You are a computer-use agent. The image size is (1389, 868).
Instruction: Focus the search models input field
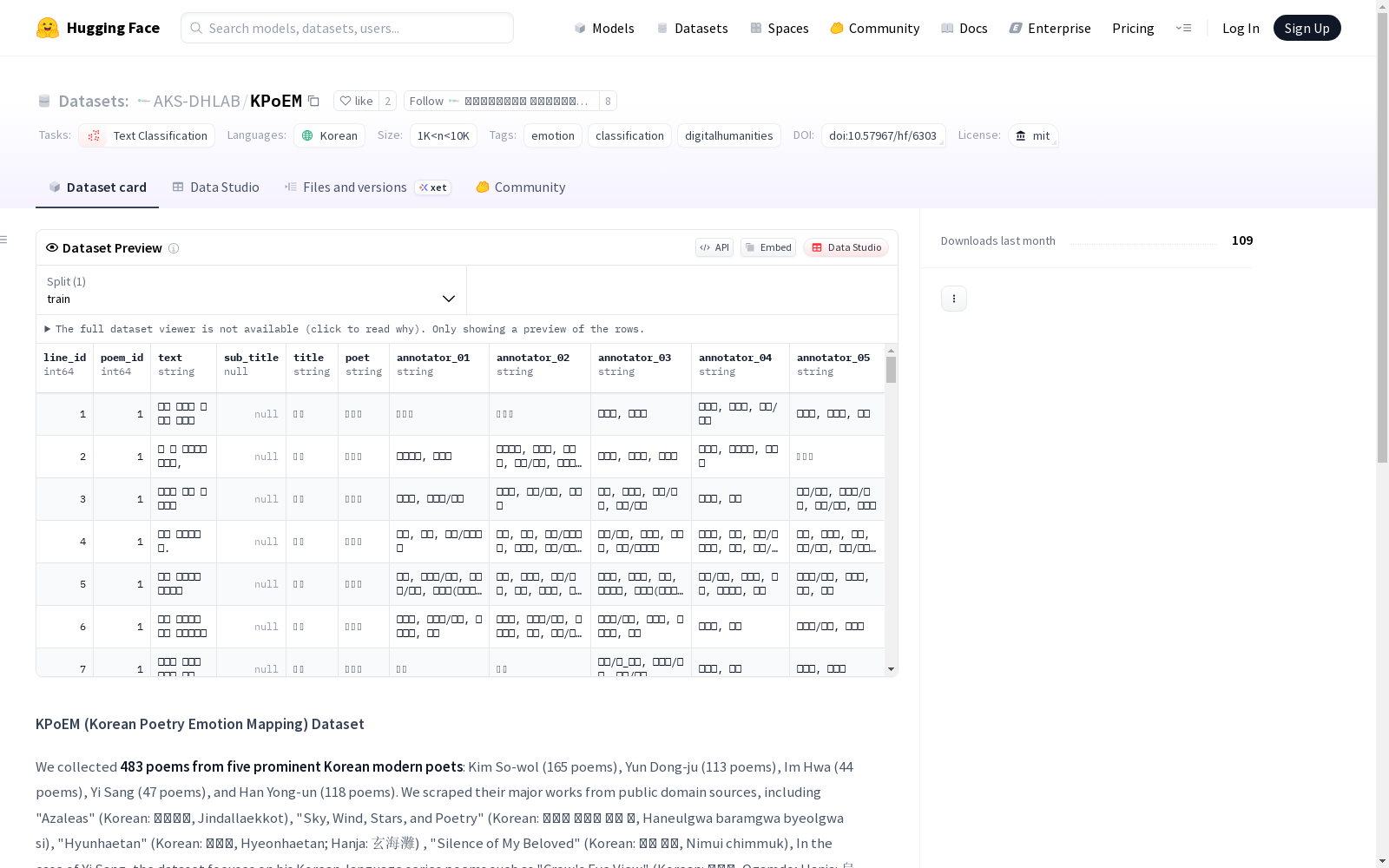tap(347, 28)
